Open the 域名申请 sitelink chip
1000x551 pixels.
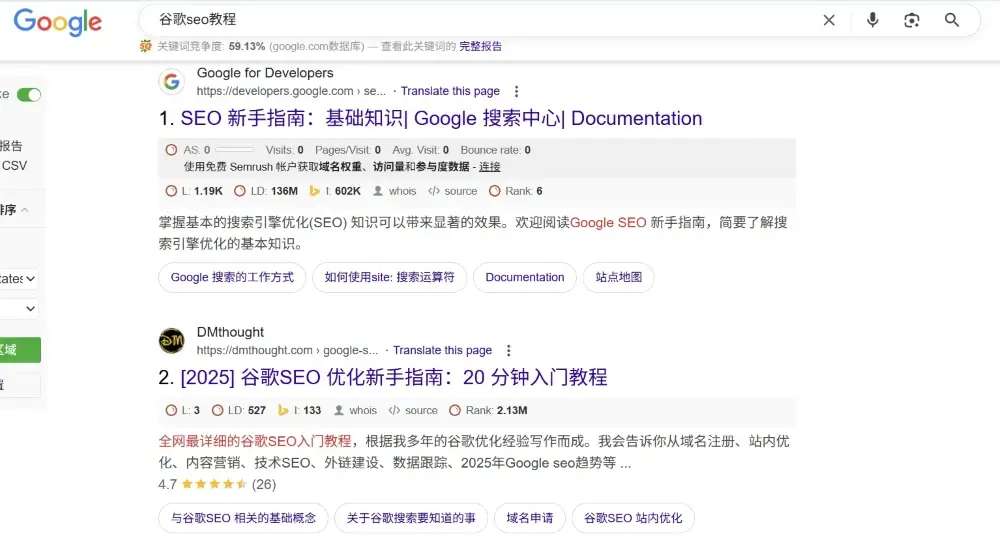coord(529,518)
